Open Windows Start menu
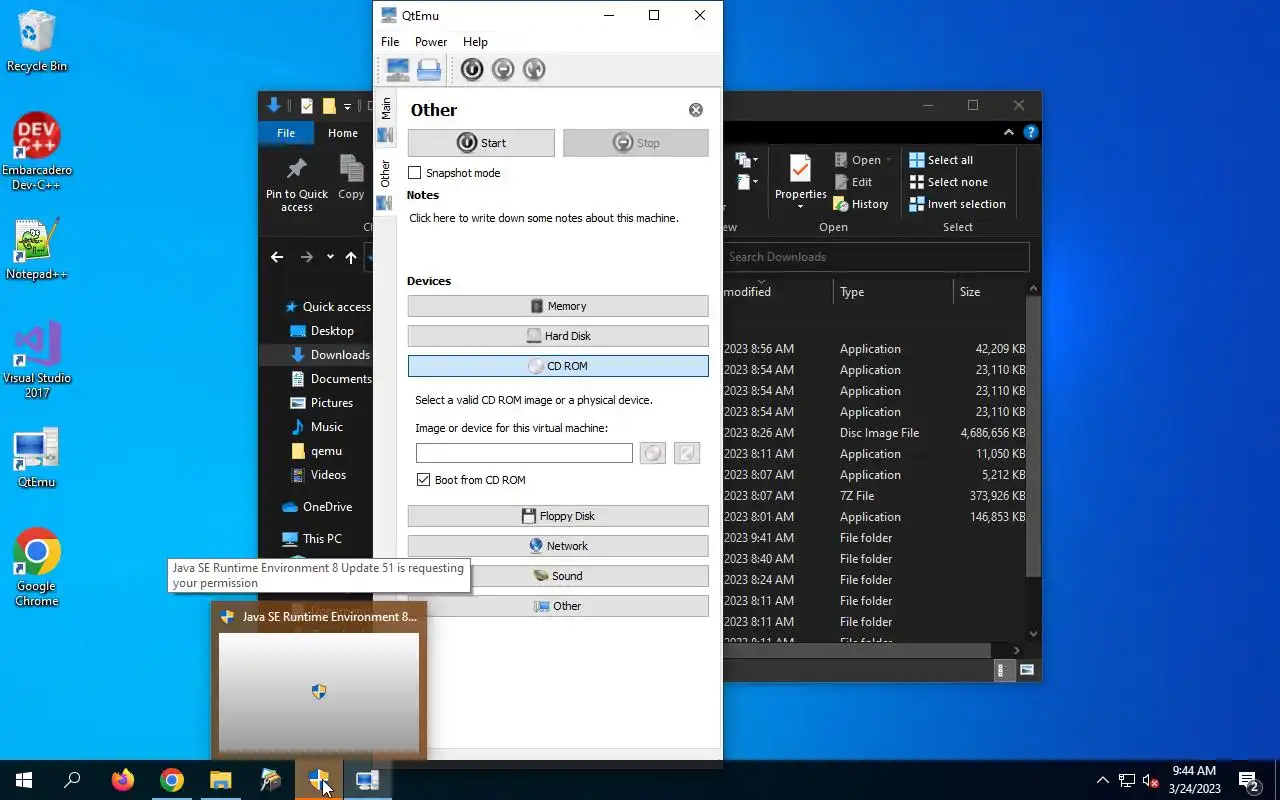This screenshot has height=800, width=1280. pyautogui.click(x=24, y=780)
